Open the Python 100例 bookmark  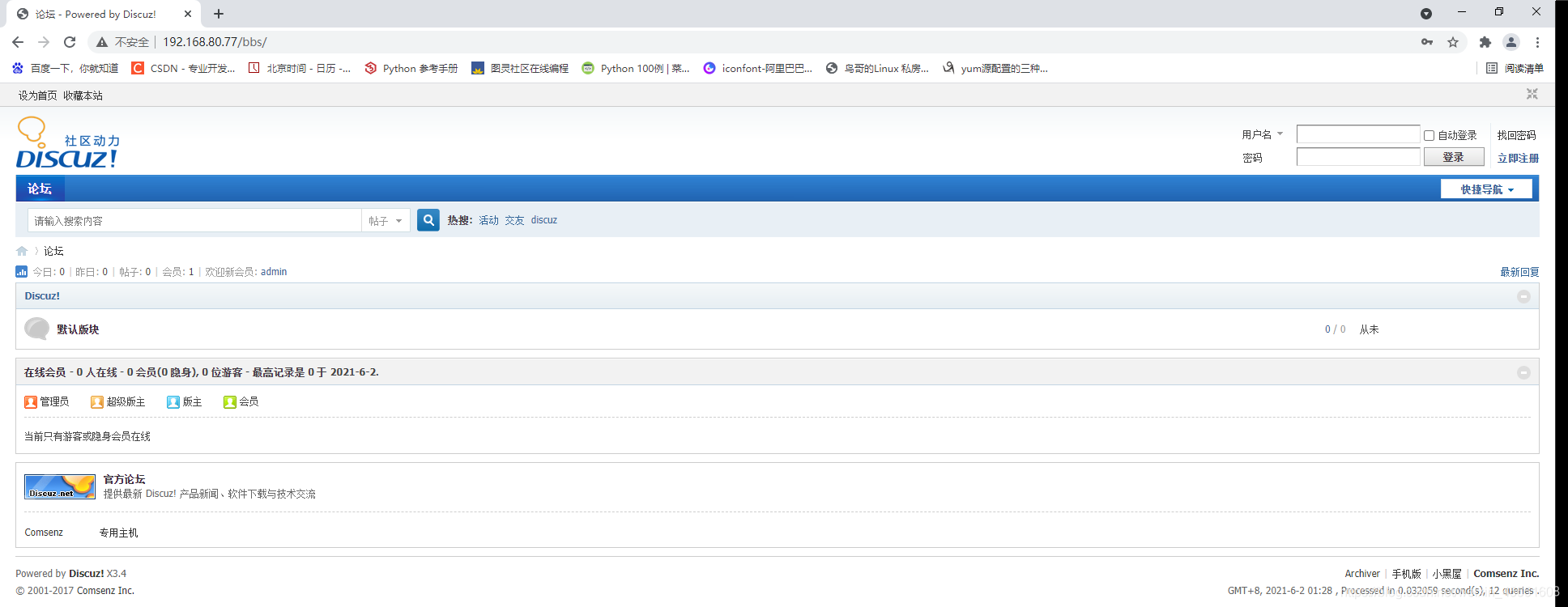click(x=636, y=69)
